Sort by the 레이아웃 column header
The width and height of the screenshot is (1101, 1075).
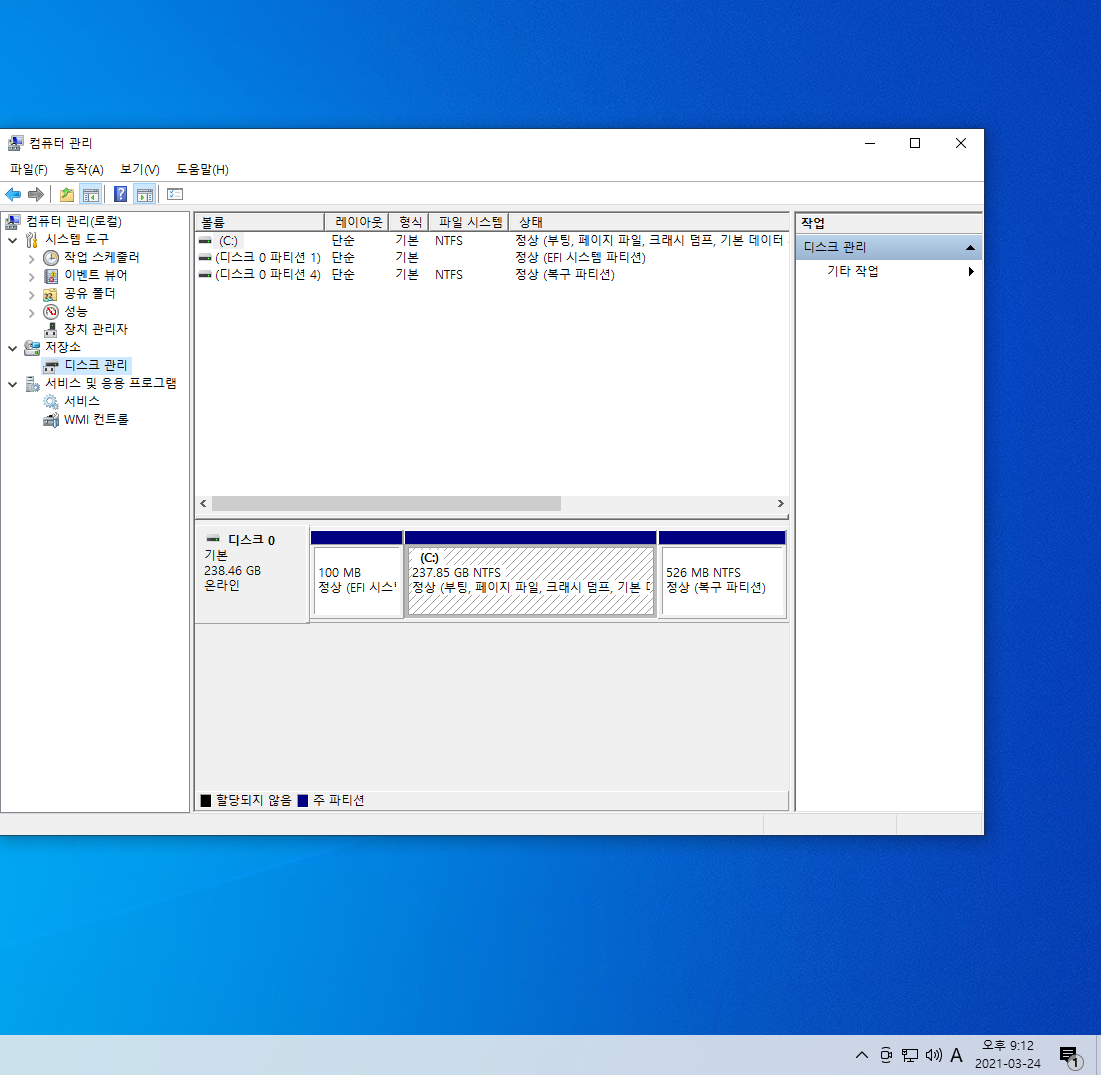coord(357,223)
